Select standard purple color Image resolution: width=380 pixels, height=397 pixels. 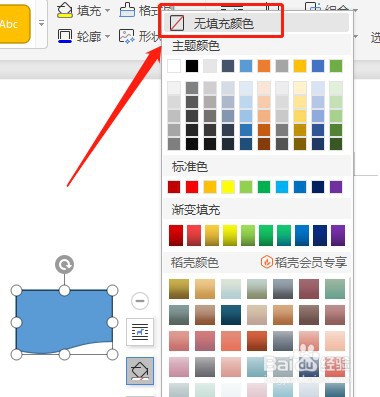coord(336,187)
